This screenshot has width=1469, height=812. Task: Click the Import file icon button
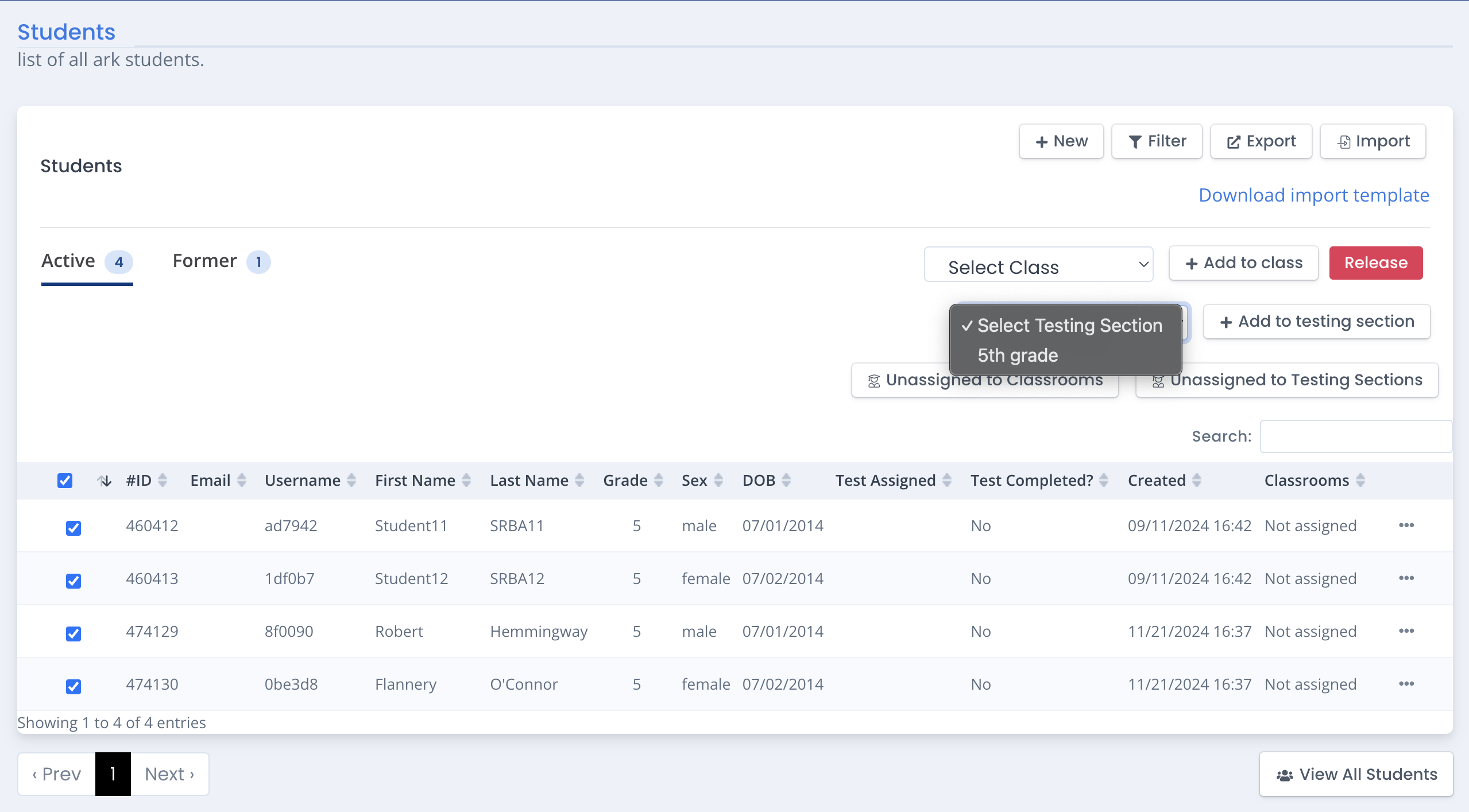1373,141
